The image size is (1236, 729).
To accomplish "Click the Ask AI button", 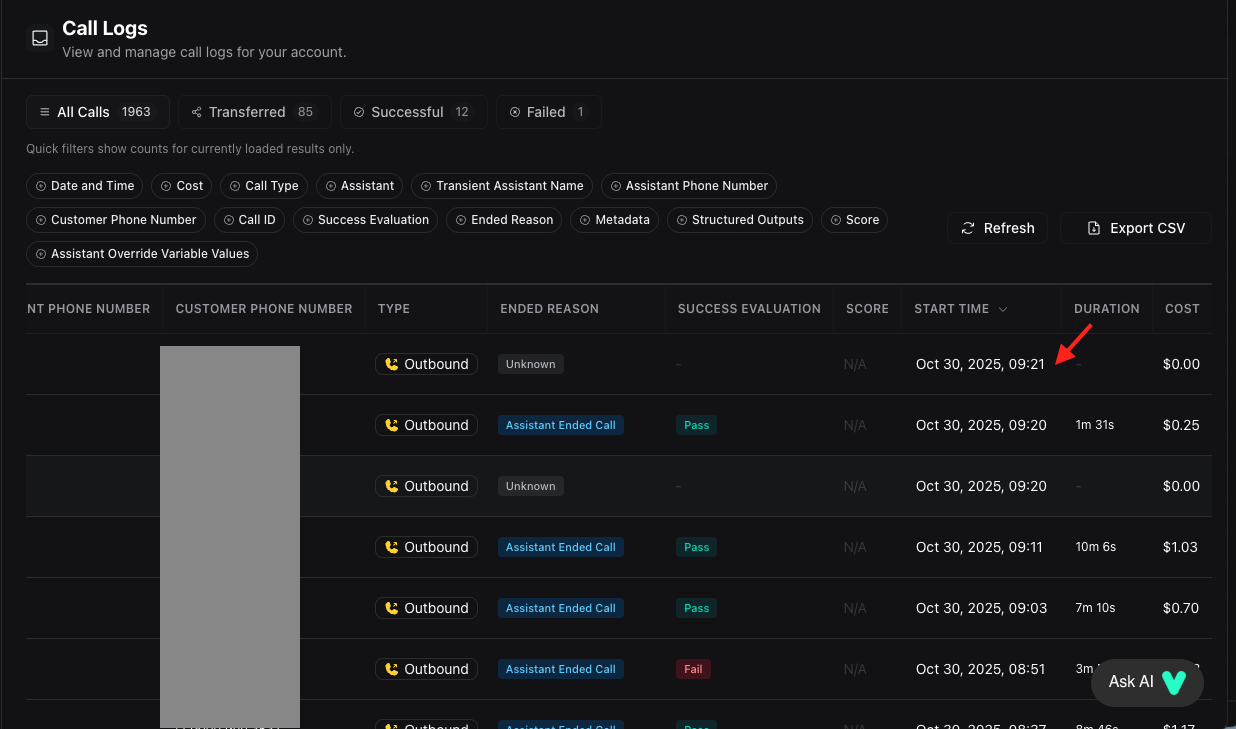I will (1147, 682).
